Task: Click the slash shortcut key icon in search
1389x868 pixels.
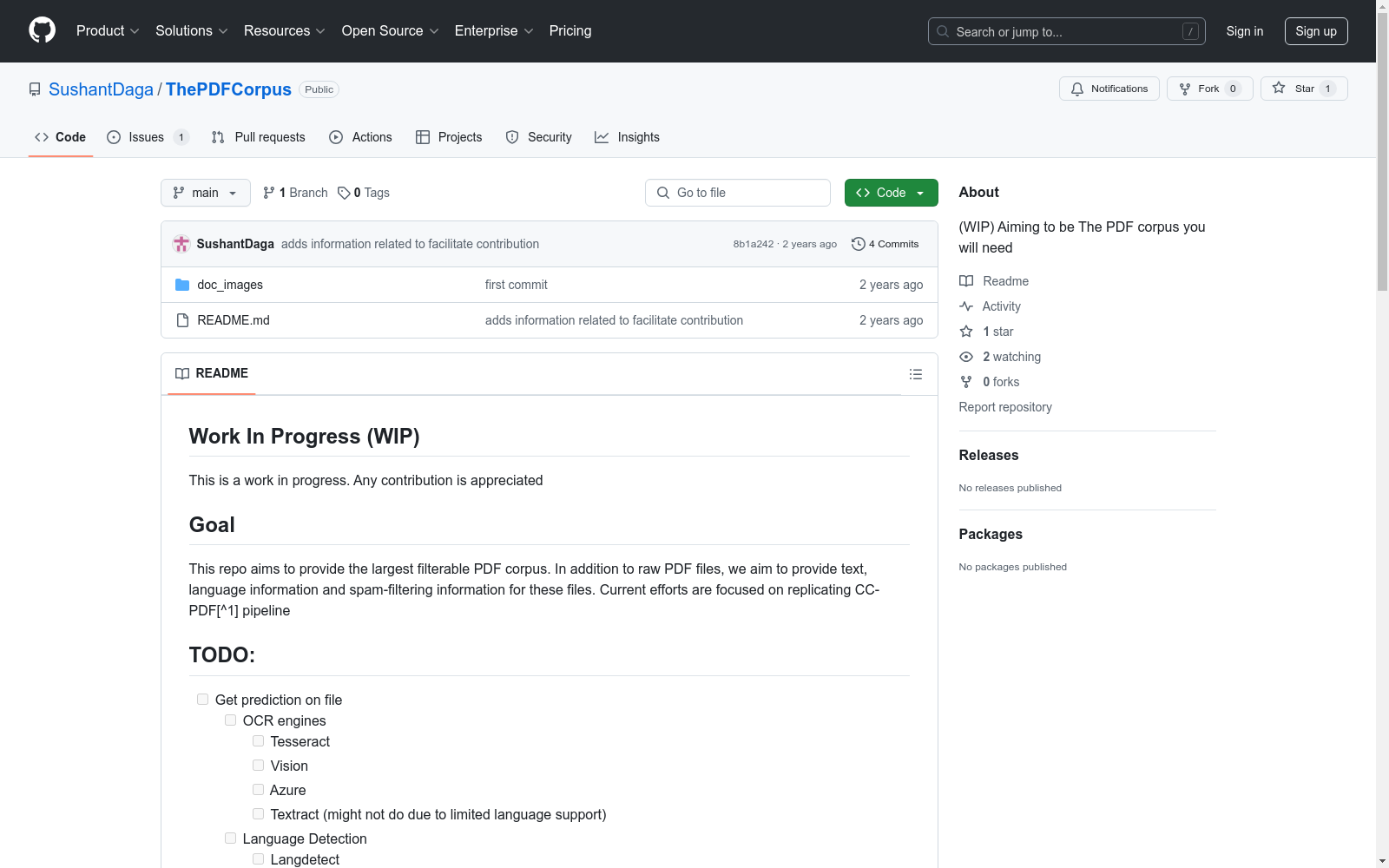Action: click(1190, 31)
